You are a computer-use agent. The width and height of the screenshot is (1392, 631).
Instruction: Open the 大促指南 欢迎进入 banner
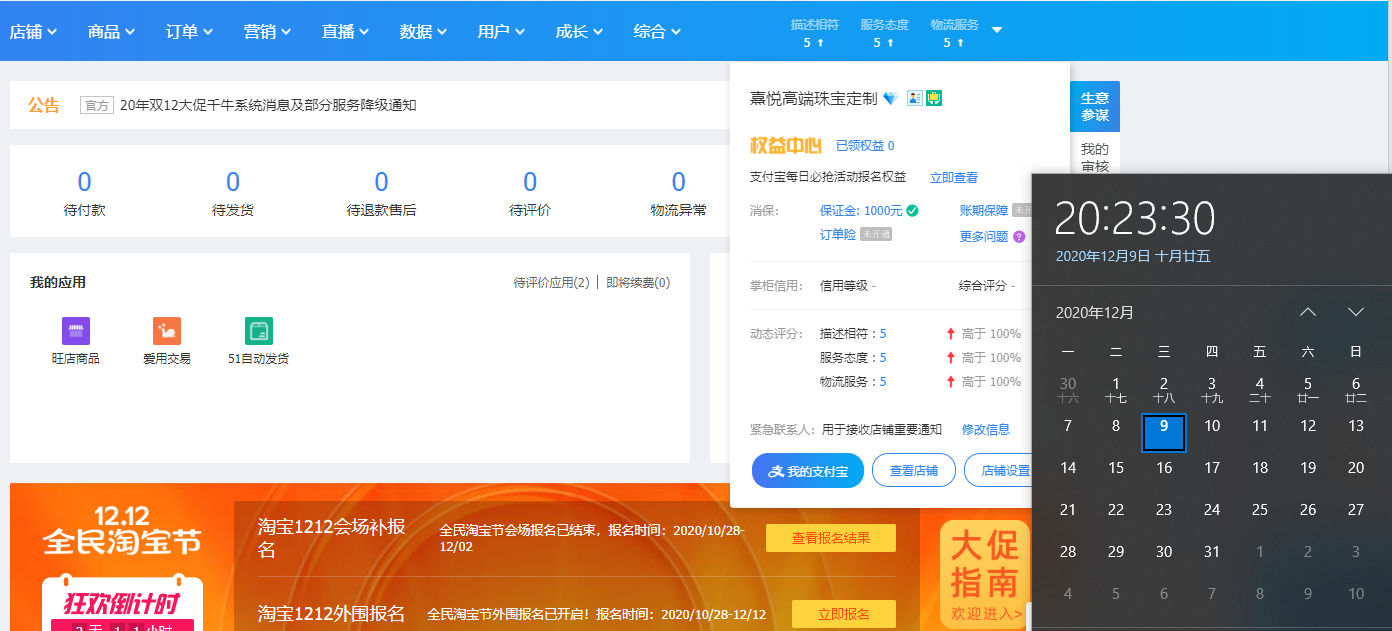(985, 575)
